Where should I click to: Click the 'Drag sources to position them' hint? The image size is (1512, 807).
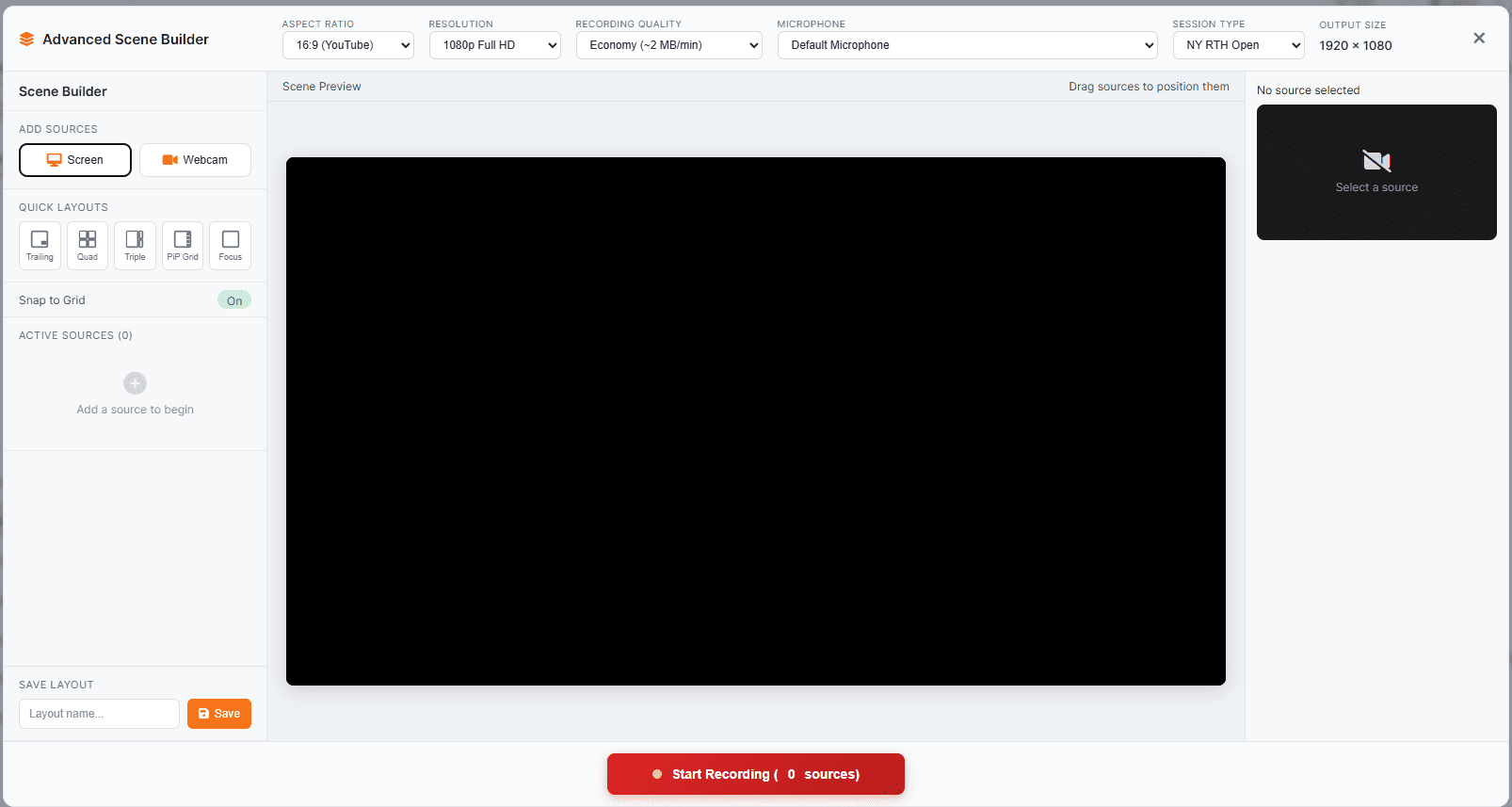pyautogui.click(x=1149, y=87)
